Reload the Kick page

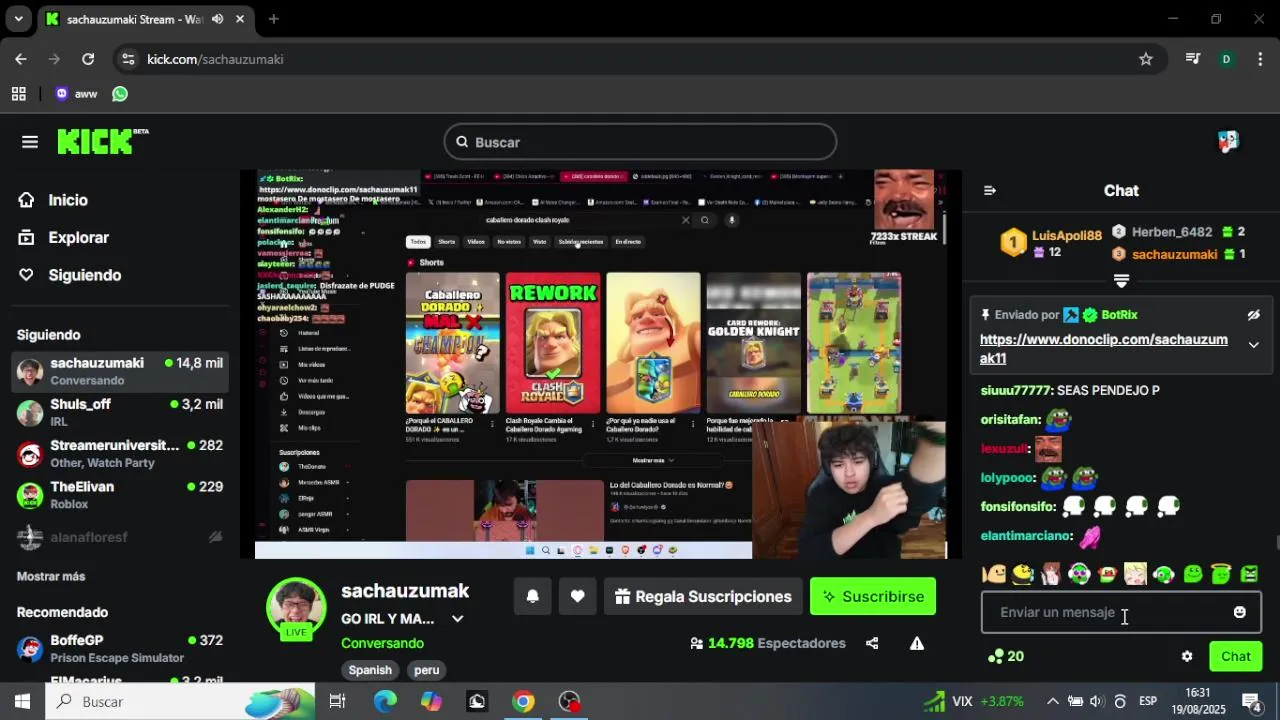tap(88, 59)
